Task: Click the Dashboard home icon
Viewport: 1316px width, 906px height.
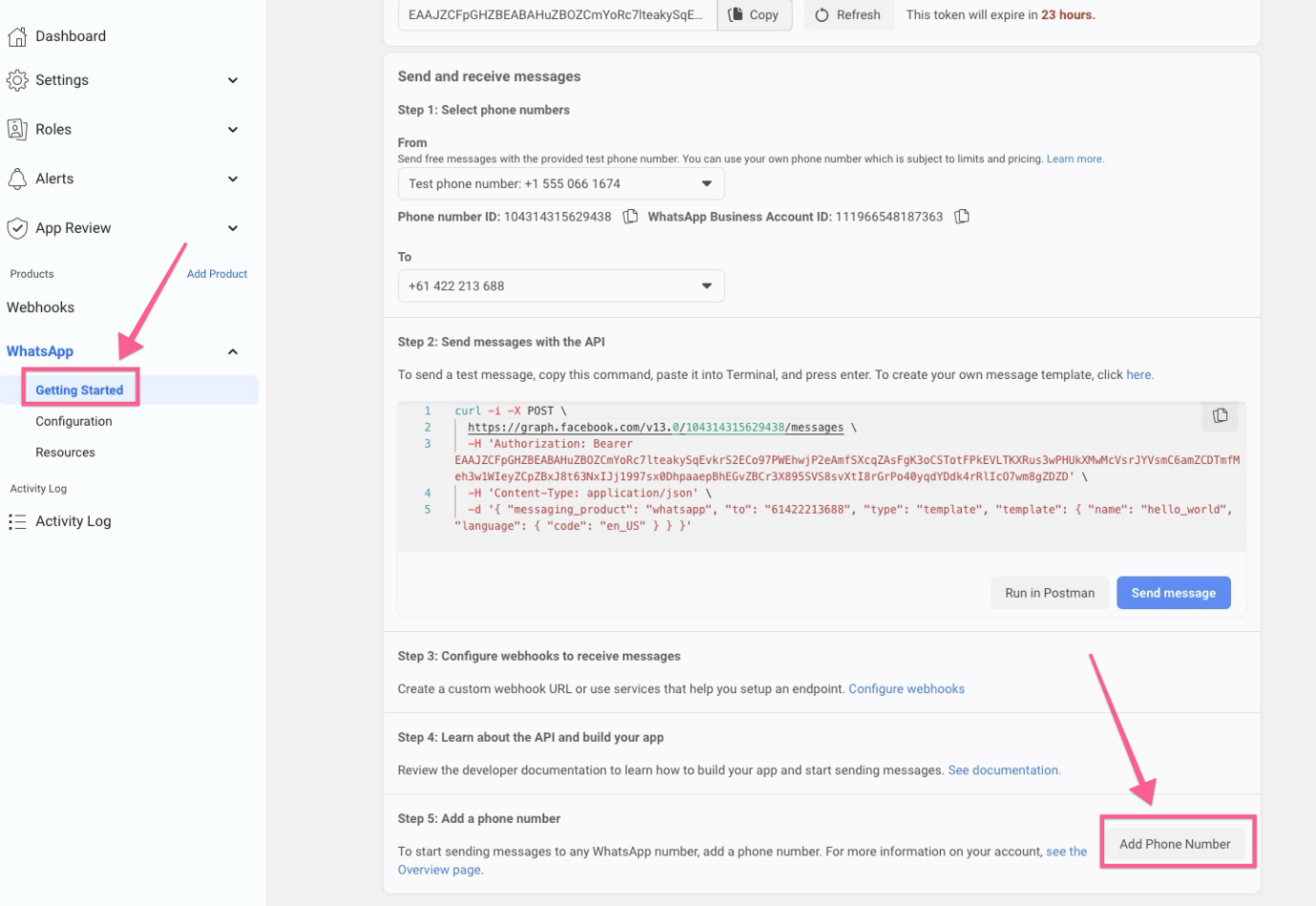Action: click(x=17, y=36)
